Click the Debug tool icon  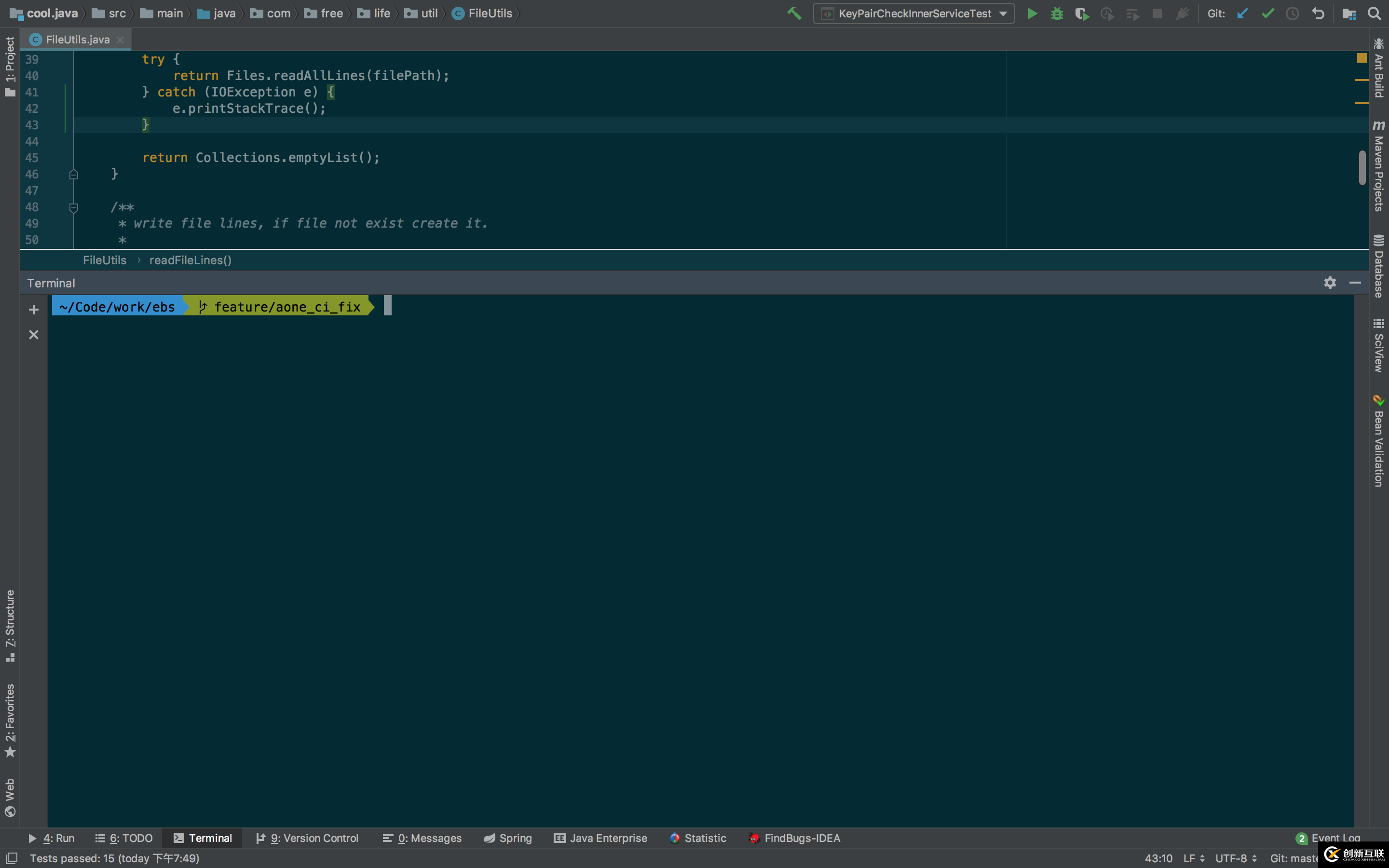click(x=1057, y=14)
